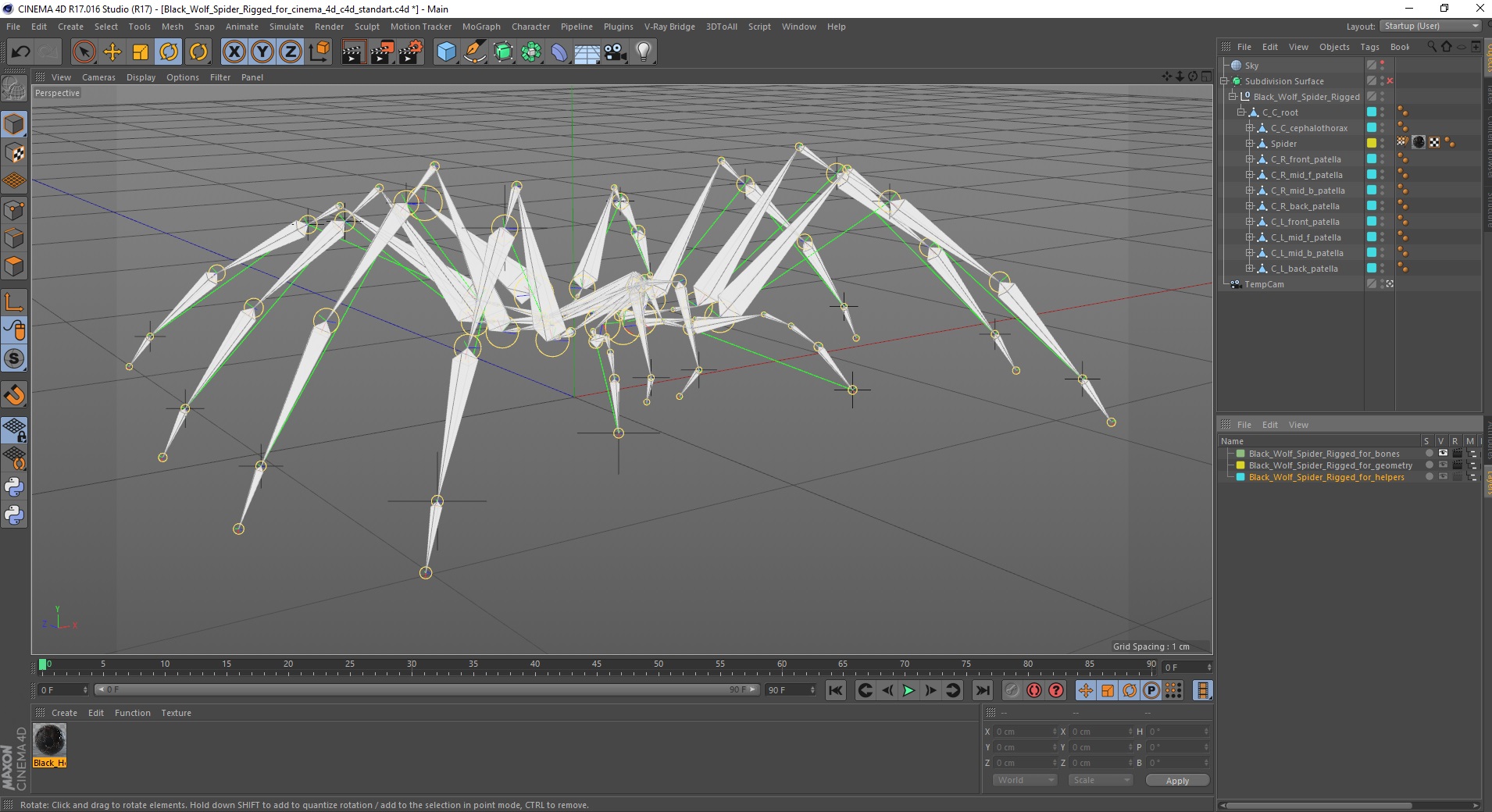Activate the Scale tool
Viewport: 1492px width, 812px height.
point(141,52)
